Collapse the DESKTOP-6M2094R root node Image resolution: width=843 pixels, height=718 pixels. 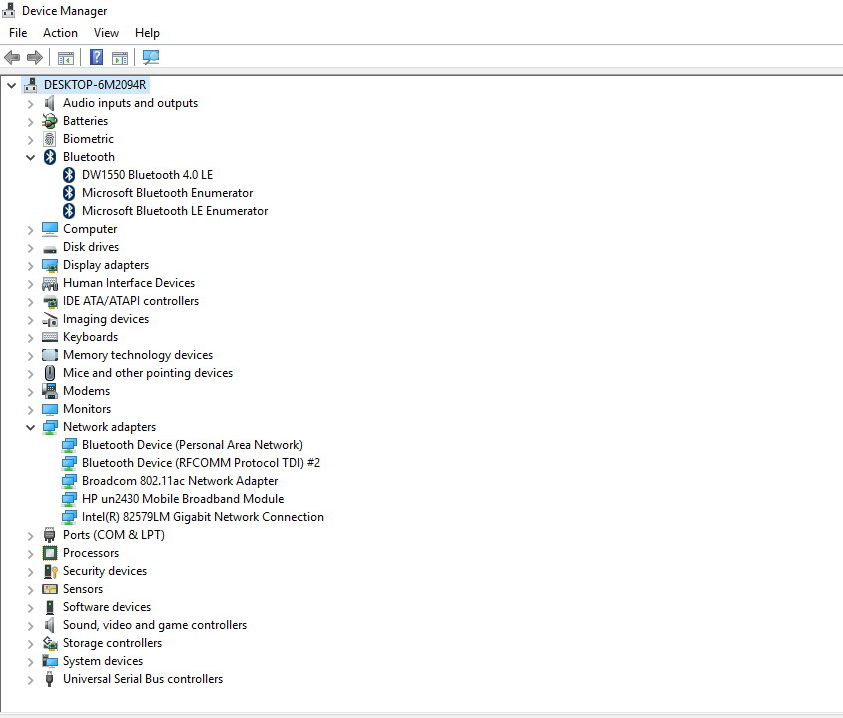[11, 85]
